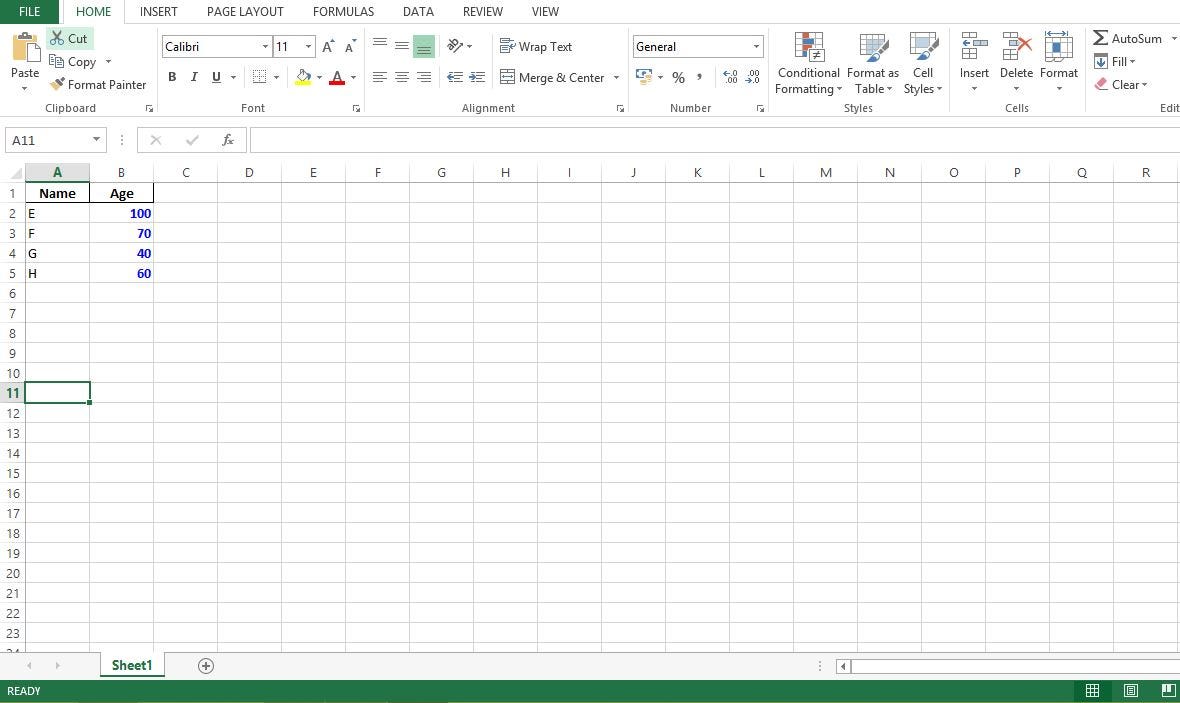Switch to the FORMULAS tab
1180x703 pixels.
(343, 11)
